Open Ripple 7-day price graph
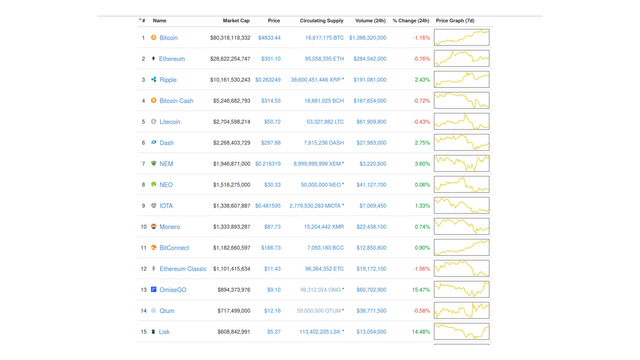The height and width of the screenshot is (360, 640). 462,79
